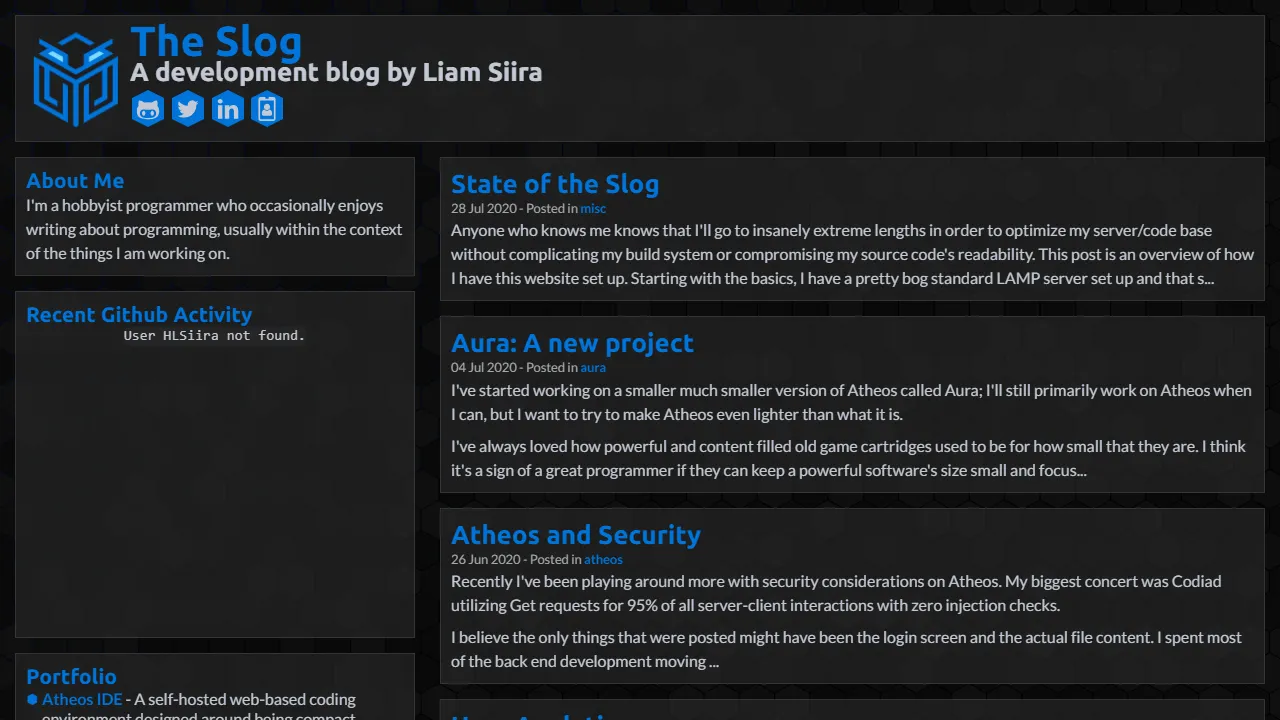Click the HLSiira not found message

point(214,335)
